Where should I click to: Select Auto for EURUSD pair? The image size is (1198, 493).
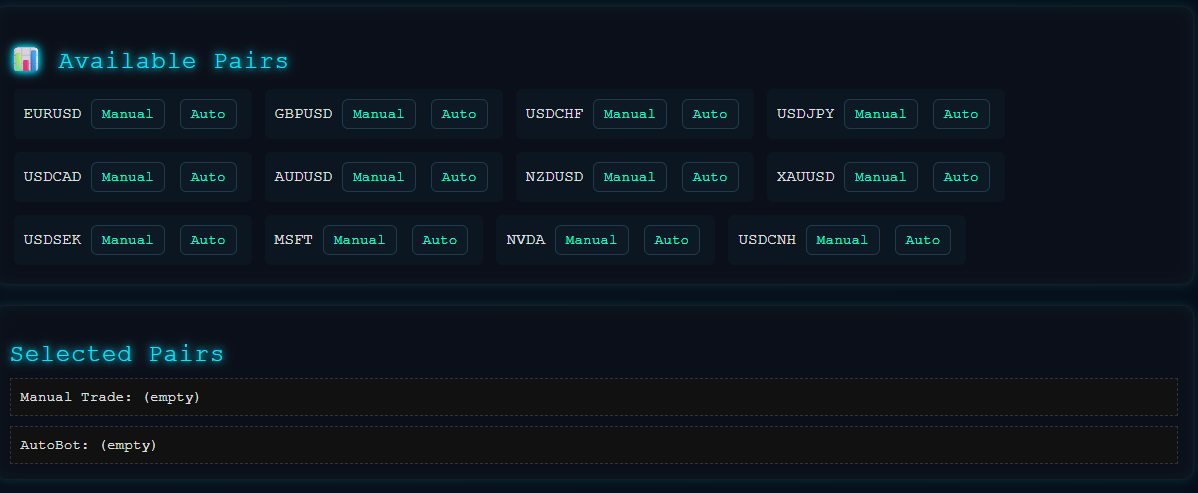[208, 114]
